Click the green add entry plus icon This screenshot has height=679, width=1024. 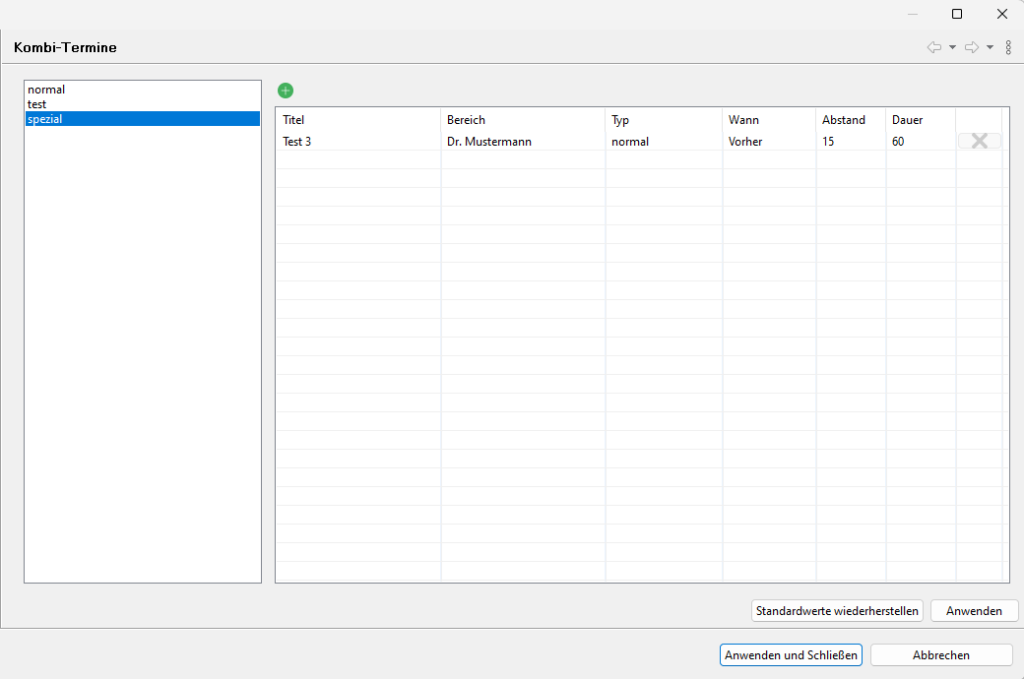[x=285, y=91]
